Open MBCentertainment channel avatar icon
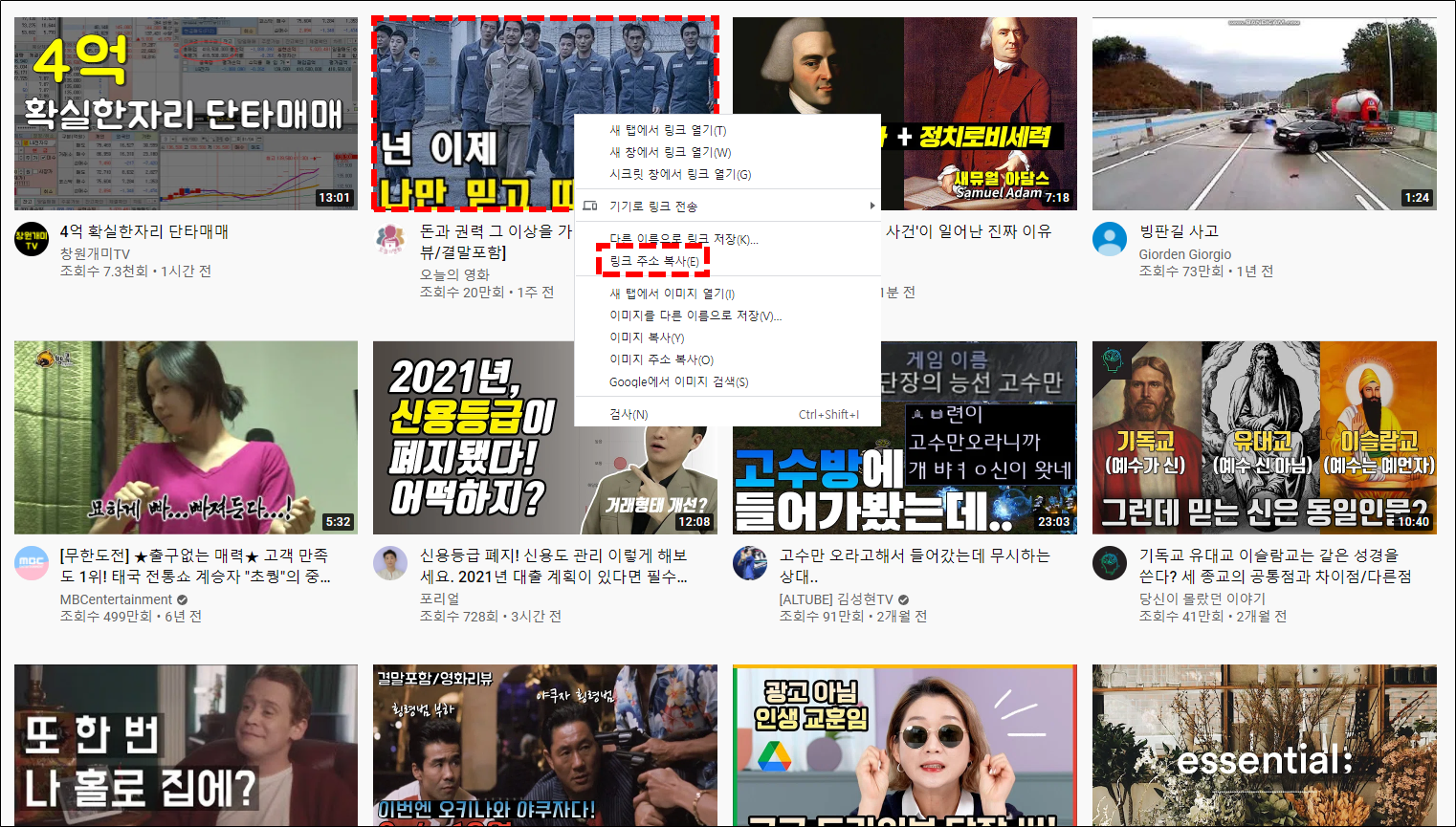 coord(32,563)
